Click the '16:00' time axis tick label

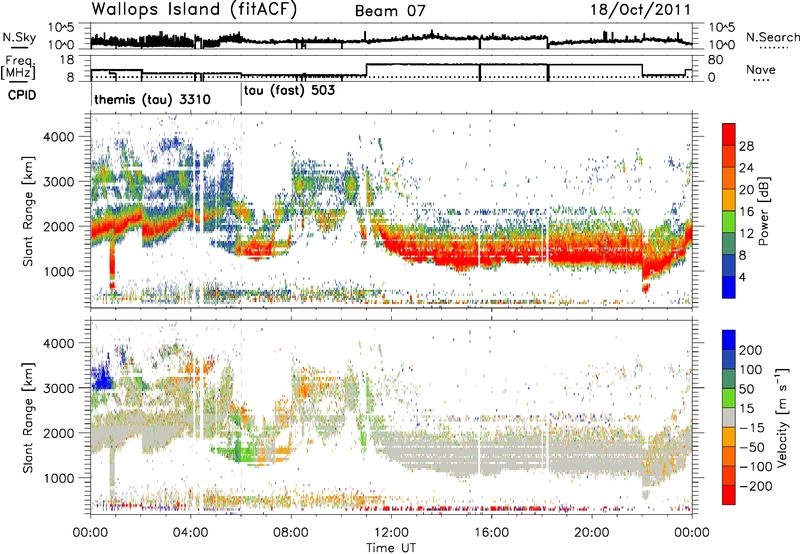tap(491, 533)
